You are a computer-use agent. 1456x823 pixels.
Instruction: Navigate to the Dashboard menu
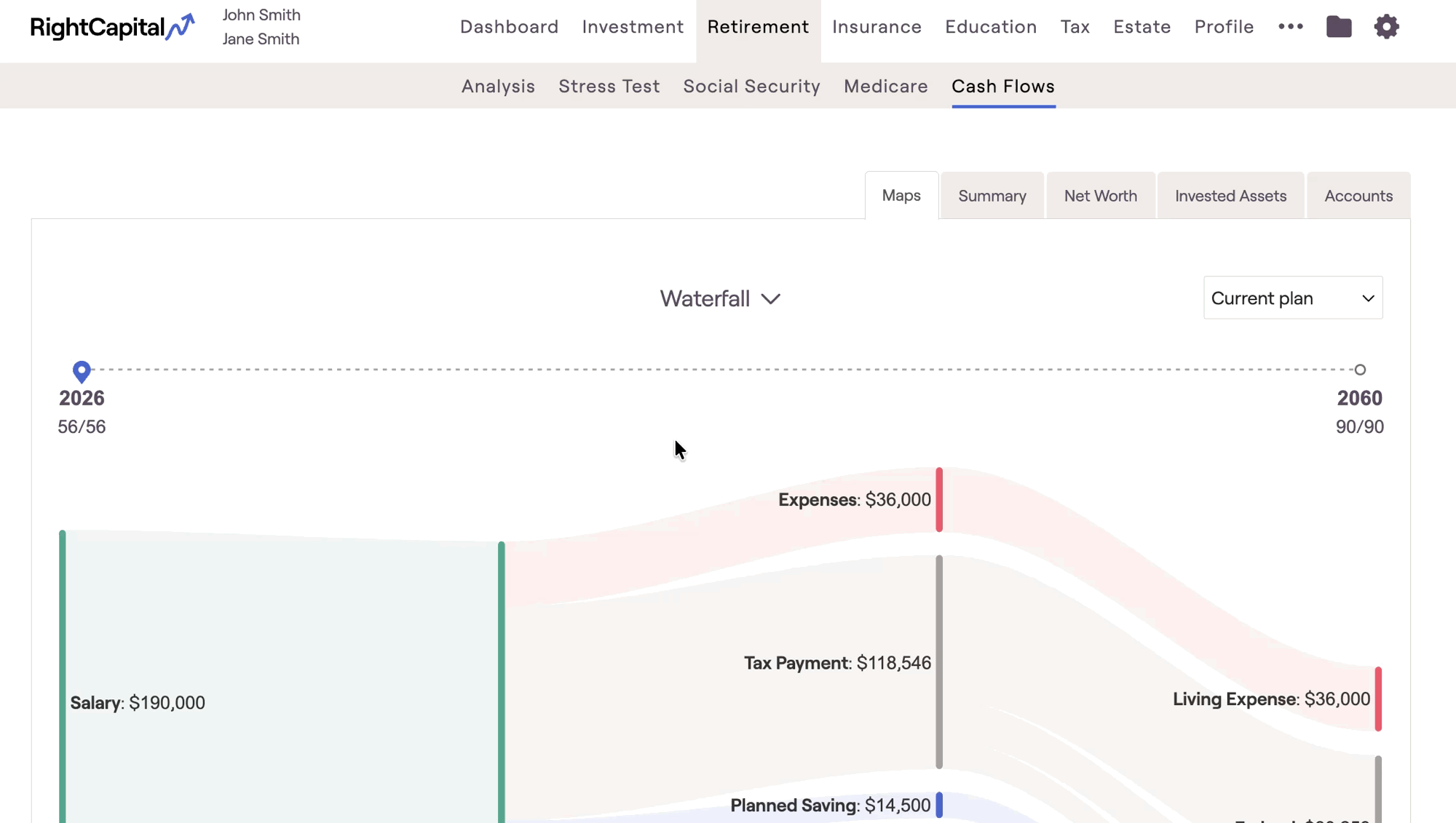[x=509, y=27]
